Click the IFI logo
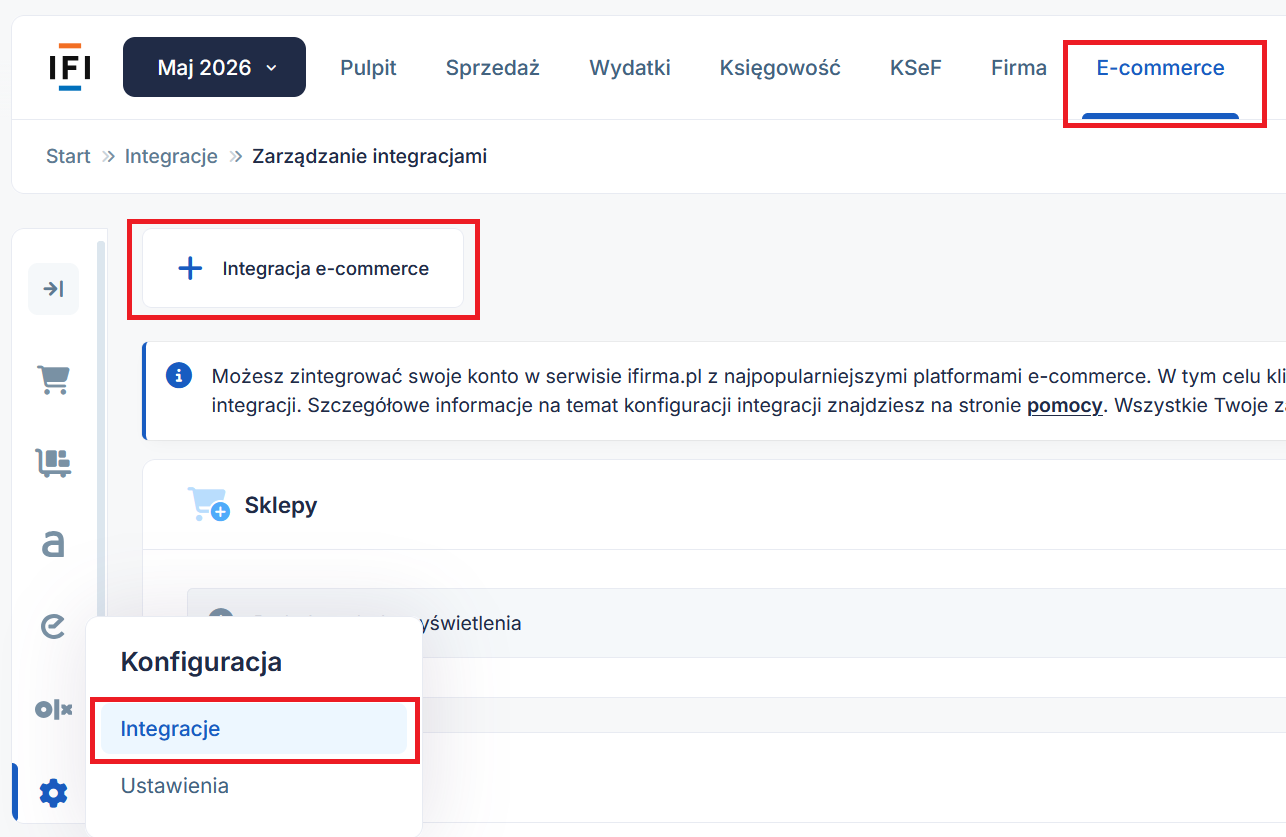 point(69,67)
